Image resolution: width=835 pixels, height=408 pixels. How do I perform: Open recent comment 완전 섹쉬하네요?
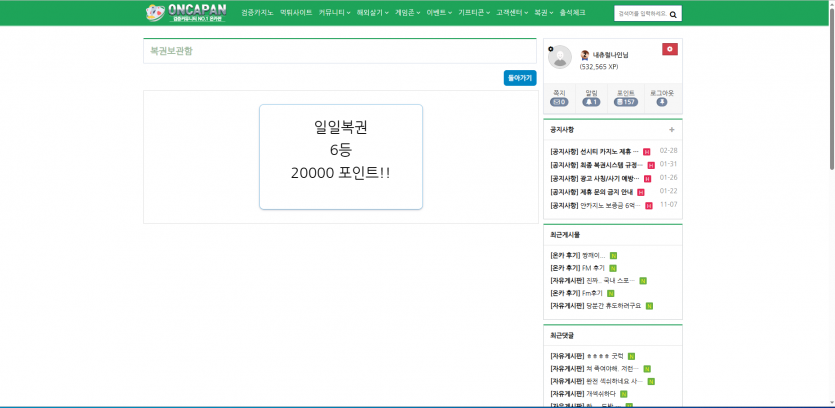point(596,381)
